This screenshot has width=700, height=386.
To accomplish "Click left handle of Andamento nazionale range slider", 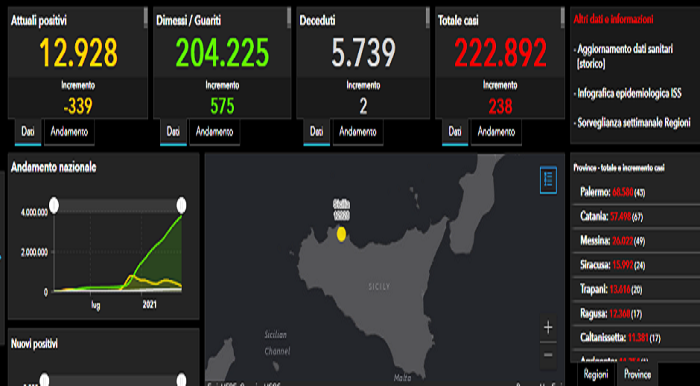I will click(x=54, y=206).
